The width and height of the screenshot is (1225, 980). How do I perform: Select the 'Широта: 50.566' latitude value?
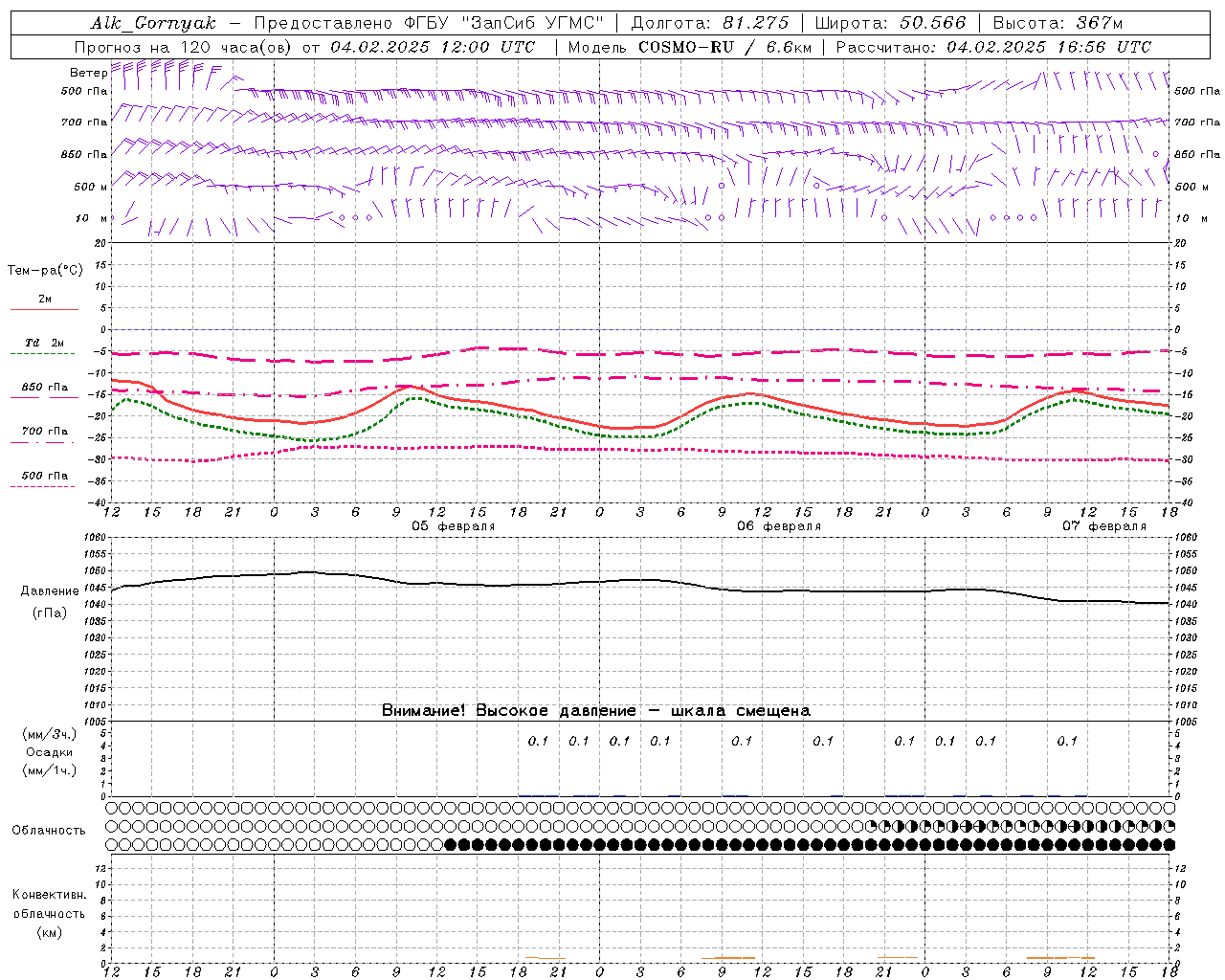click(890, 23)
